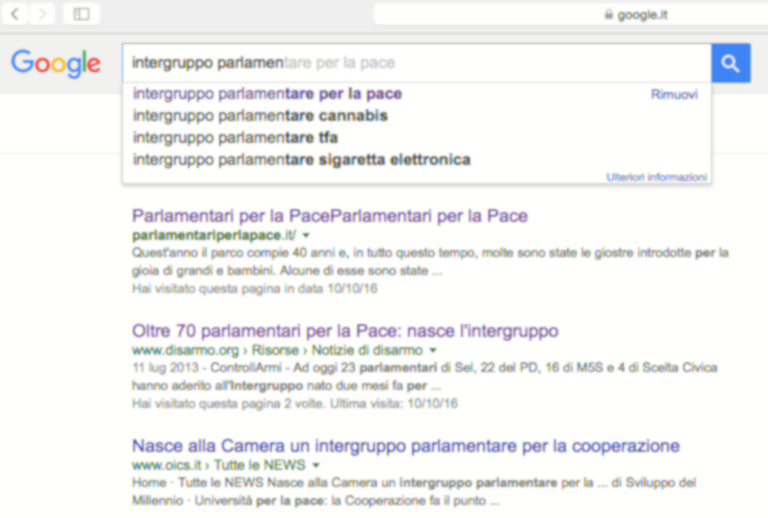This screenshot has height=518, width=768.
Task: Go forward with the browser forward arrow
Action: 42,14
